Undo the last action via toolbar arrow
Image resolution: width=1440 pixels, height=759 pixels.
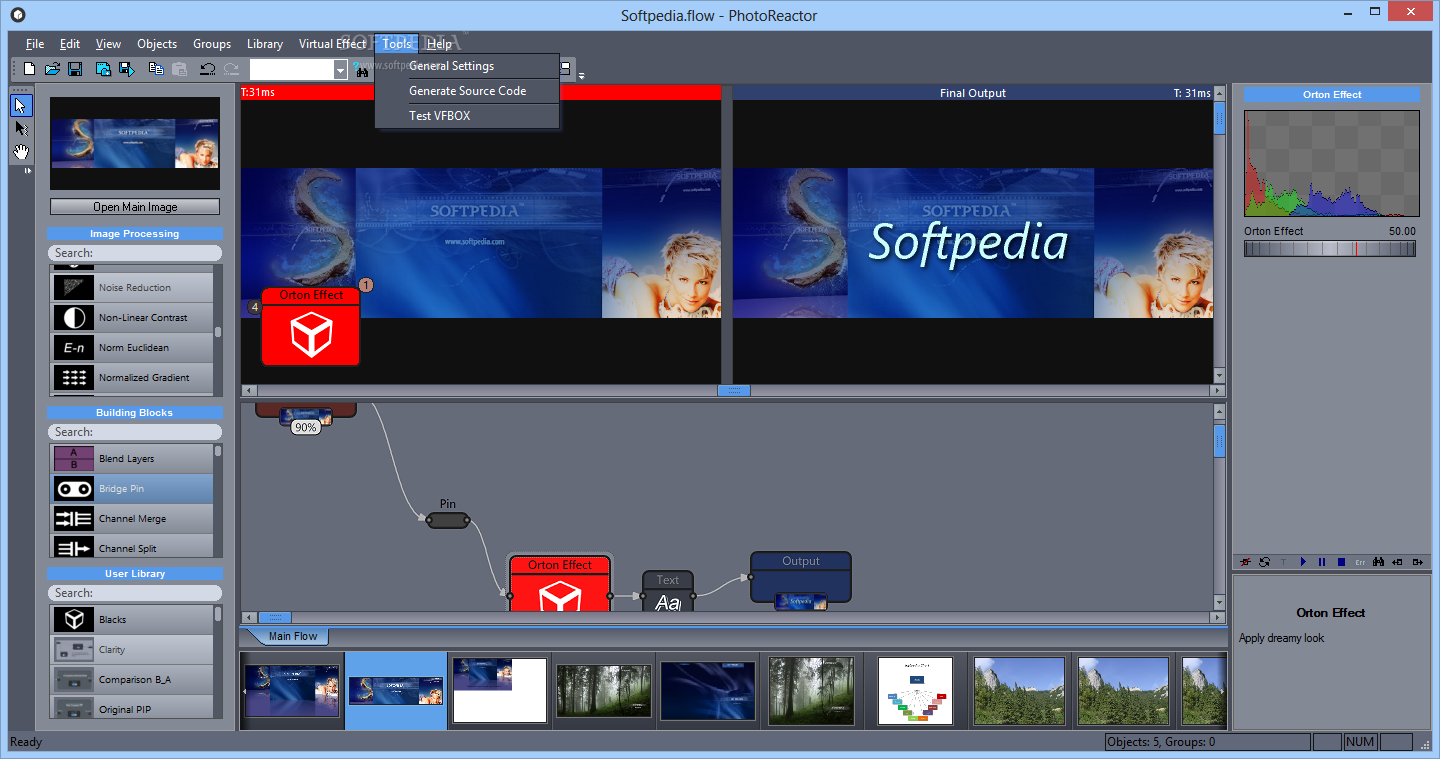point(207,69)
